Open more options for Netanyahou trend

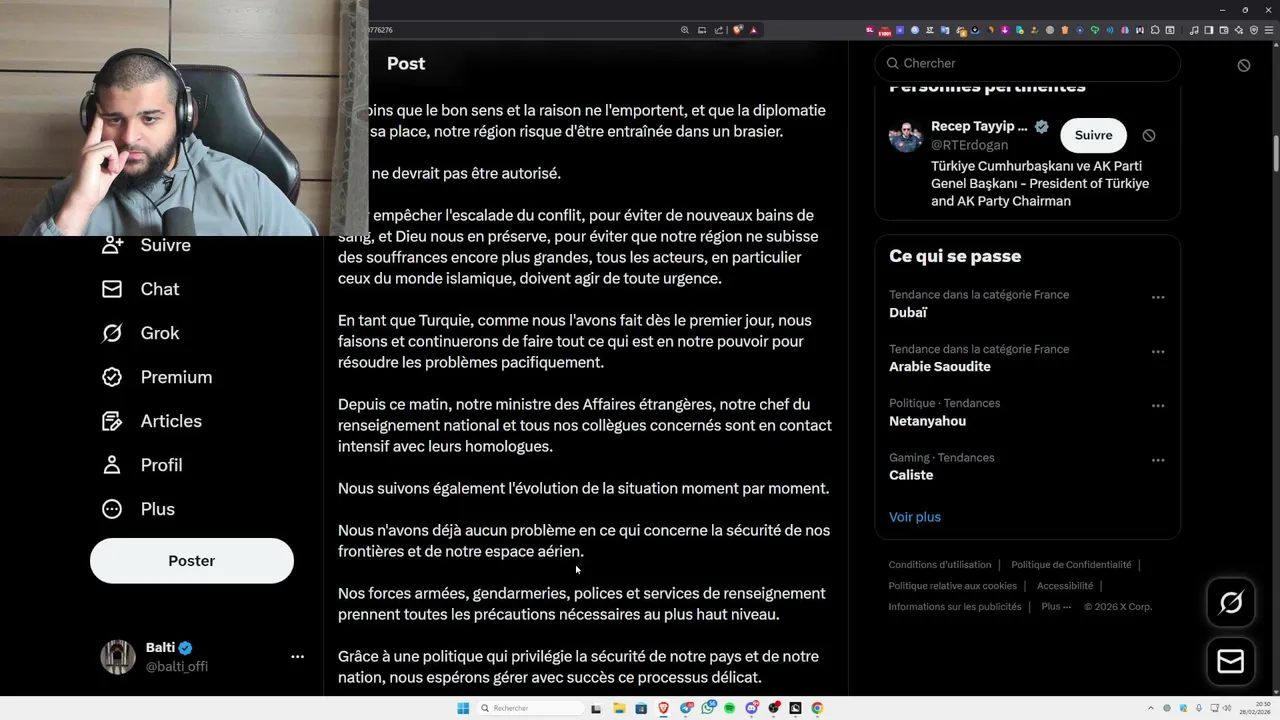point(1158,406)
